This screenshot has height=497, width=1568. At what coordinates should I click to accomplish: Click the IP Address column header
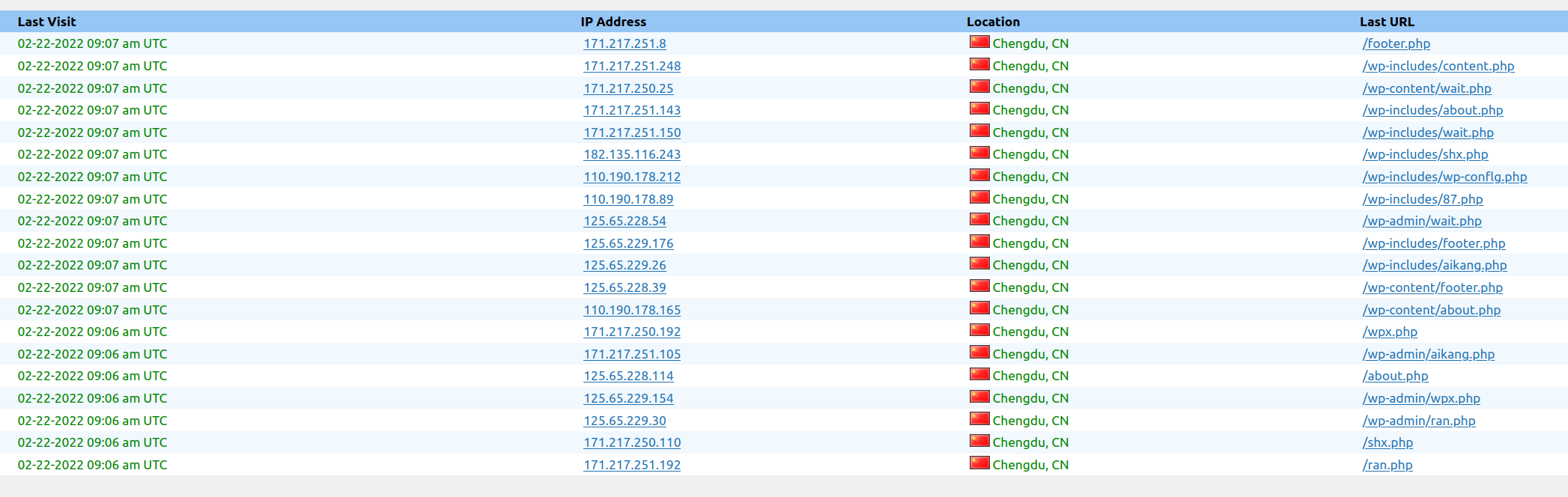[x=613, y=22]
